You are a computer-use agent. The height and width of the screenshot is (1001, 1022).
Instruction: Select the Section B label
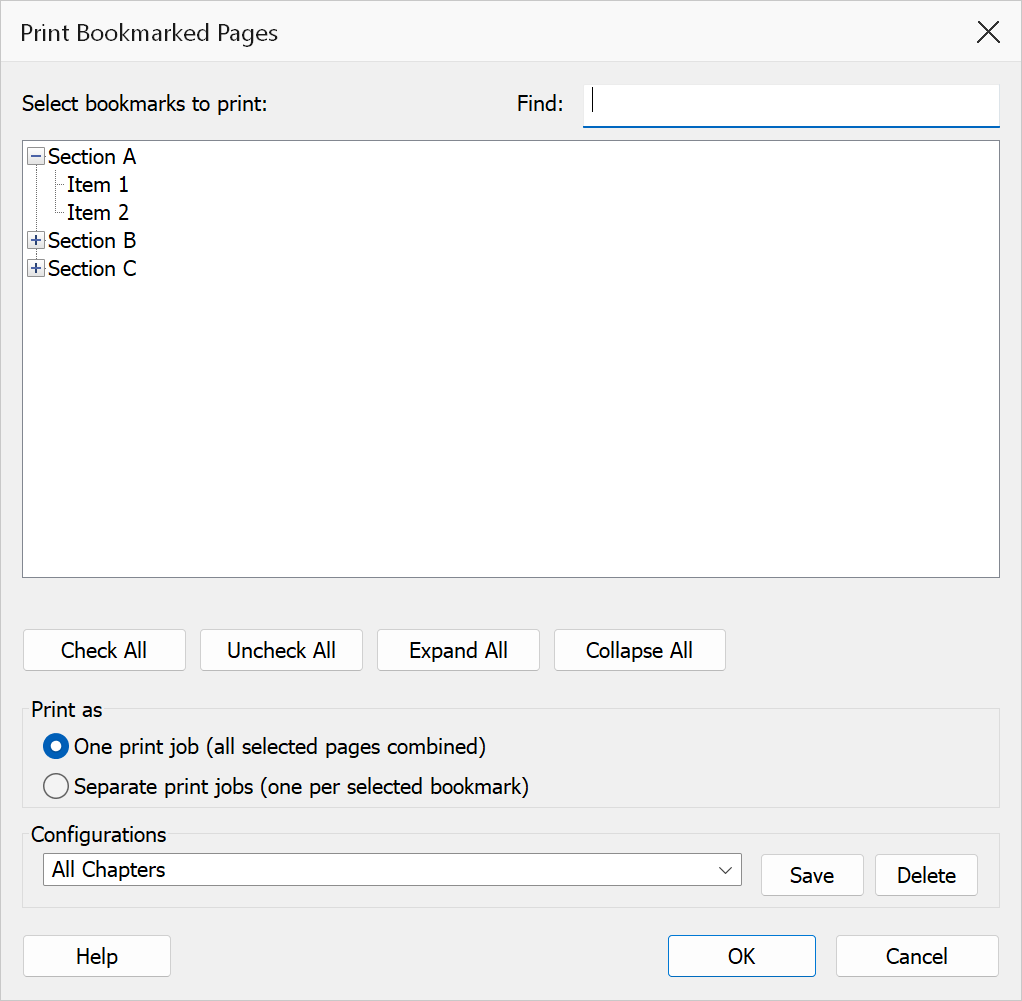pyautogui.click(x=92, y=240)
